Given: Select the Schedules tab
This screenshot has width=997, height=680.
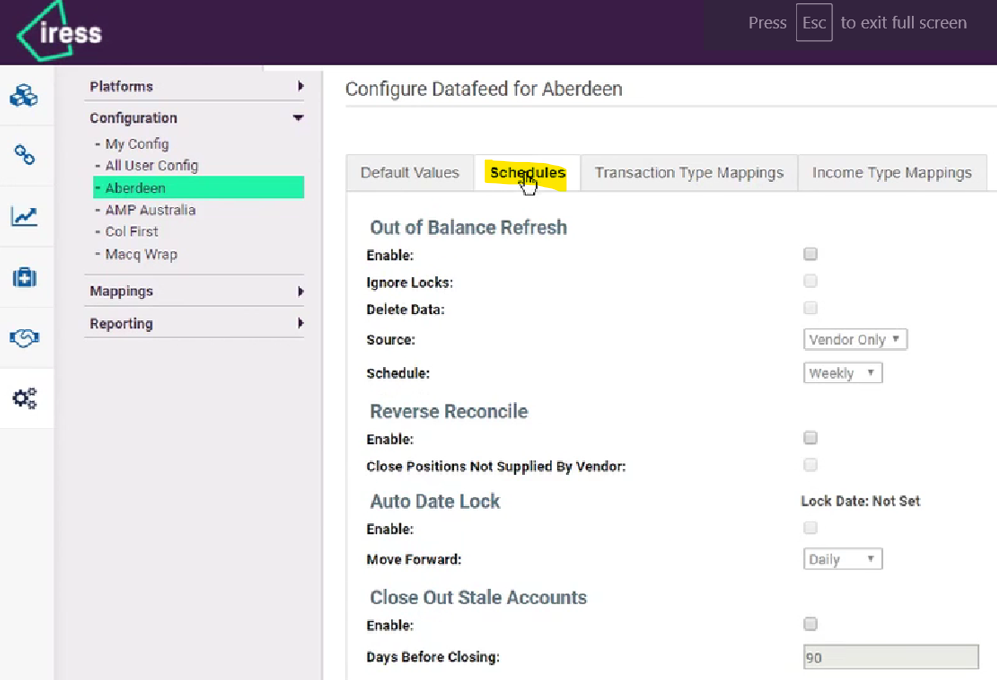Looking at the screenshot, I should click(x=527, y=172).
